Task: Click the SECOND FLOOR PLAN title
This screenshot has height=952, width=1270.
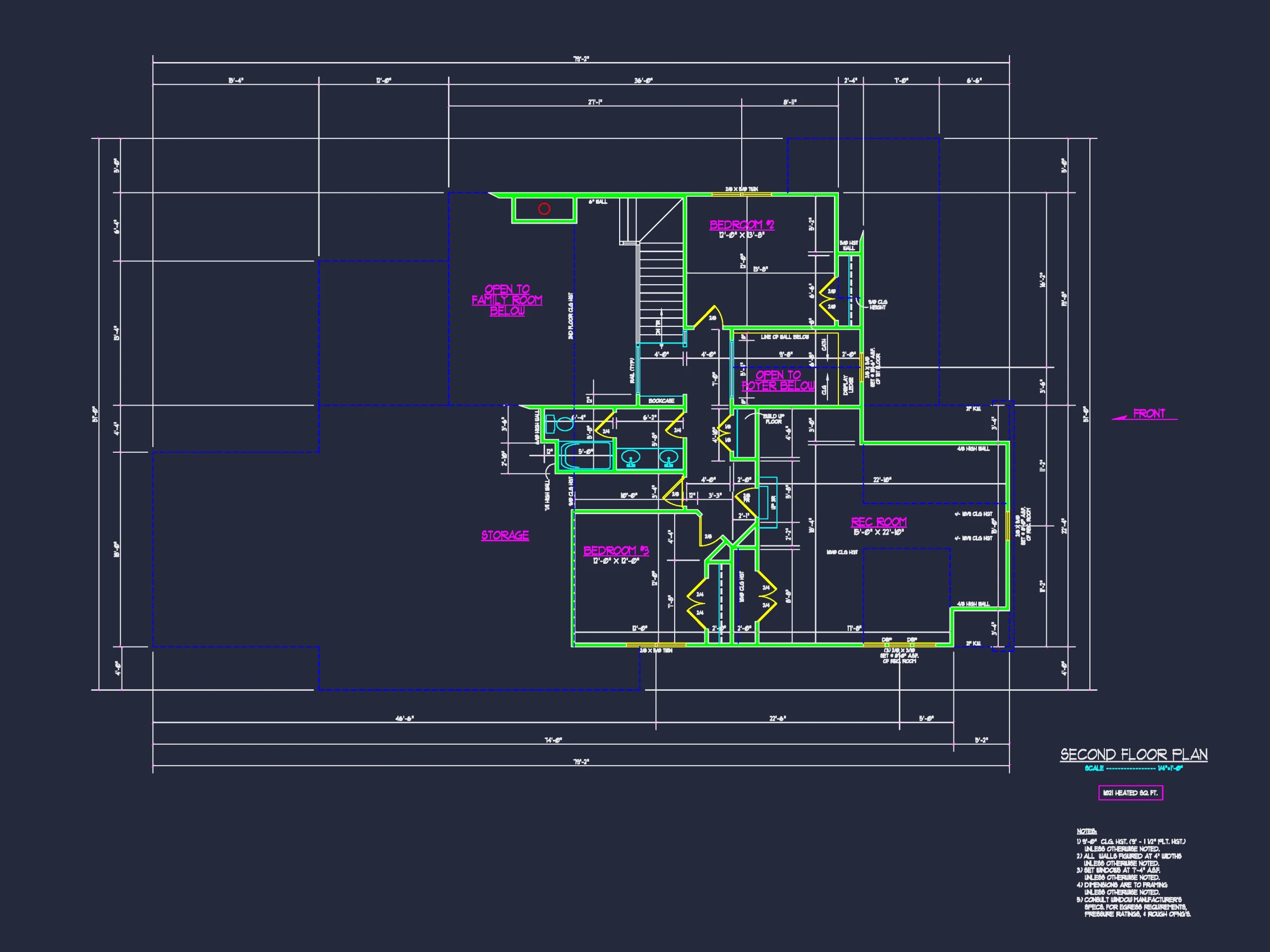Action: click(x=1134, y=754)
